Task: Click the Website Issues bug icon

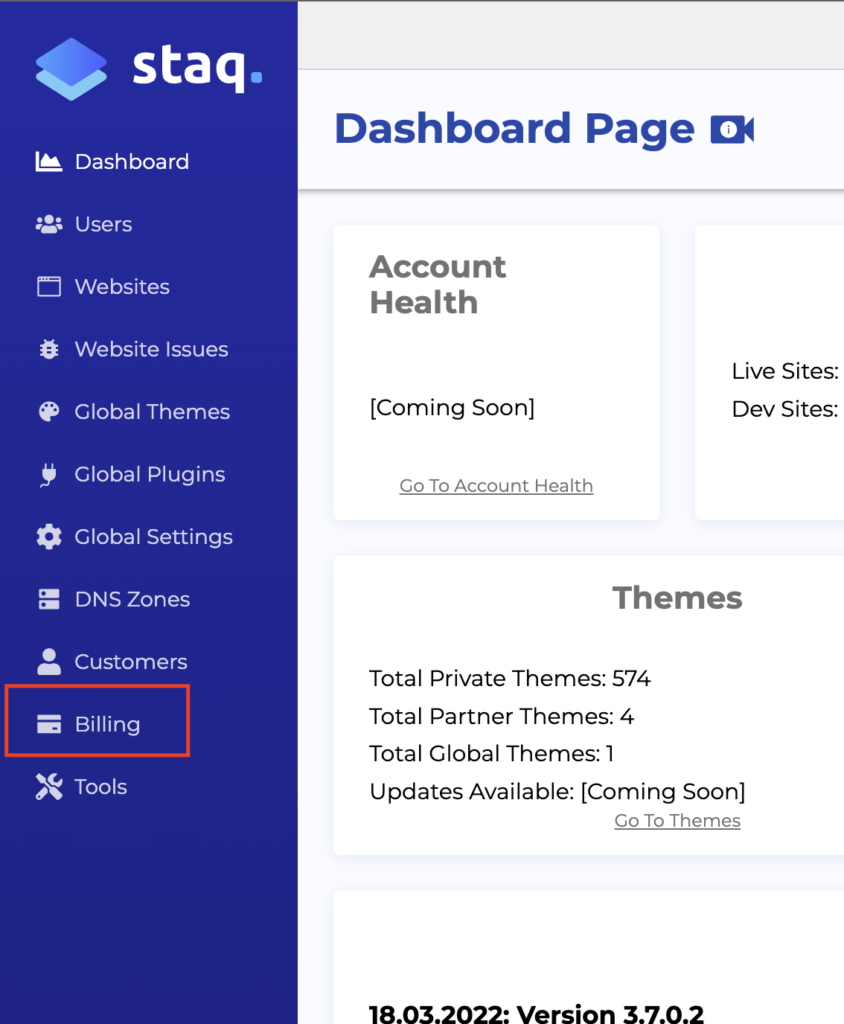Action: pyautogui.click(x=48, y=349)
